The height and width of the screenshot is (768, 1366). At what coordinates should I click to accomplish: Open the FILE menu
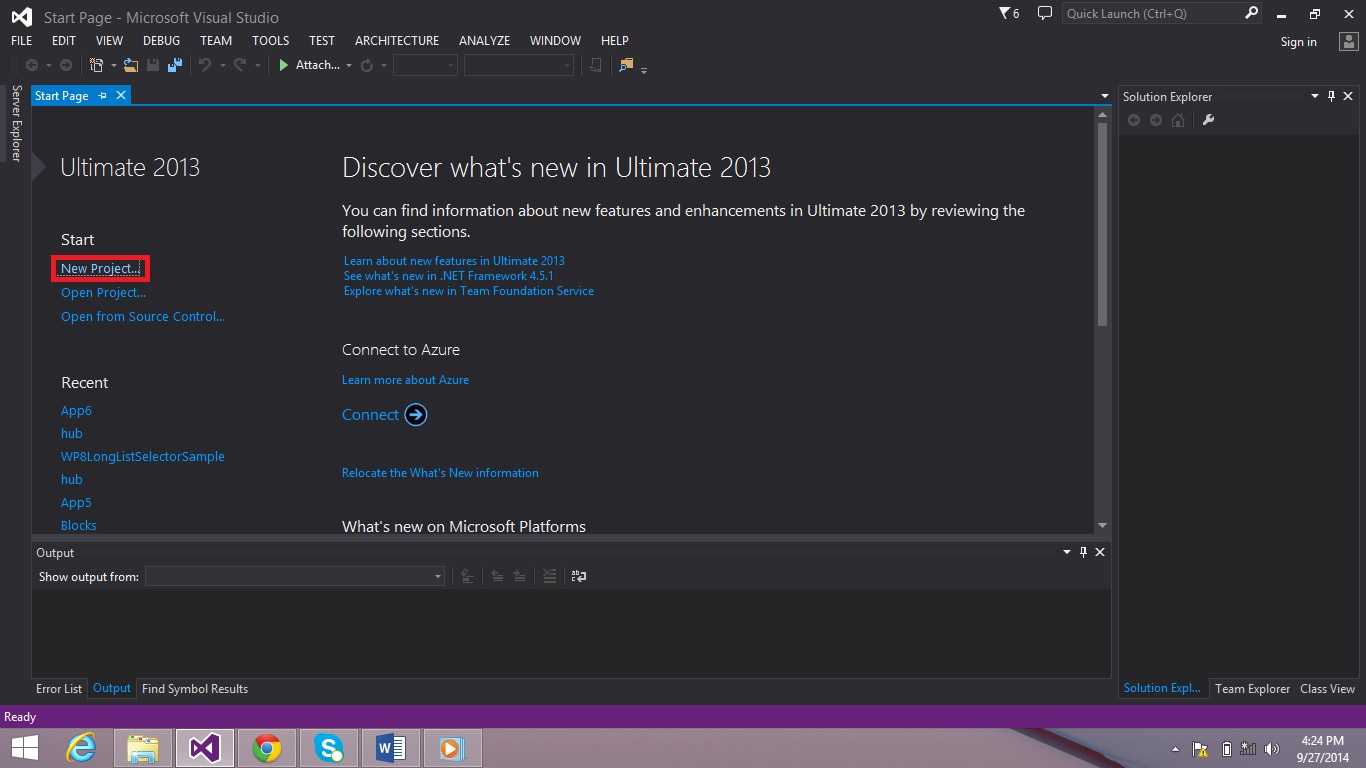click(x=21, y=41)
